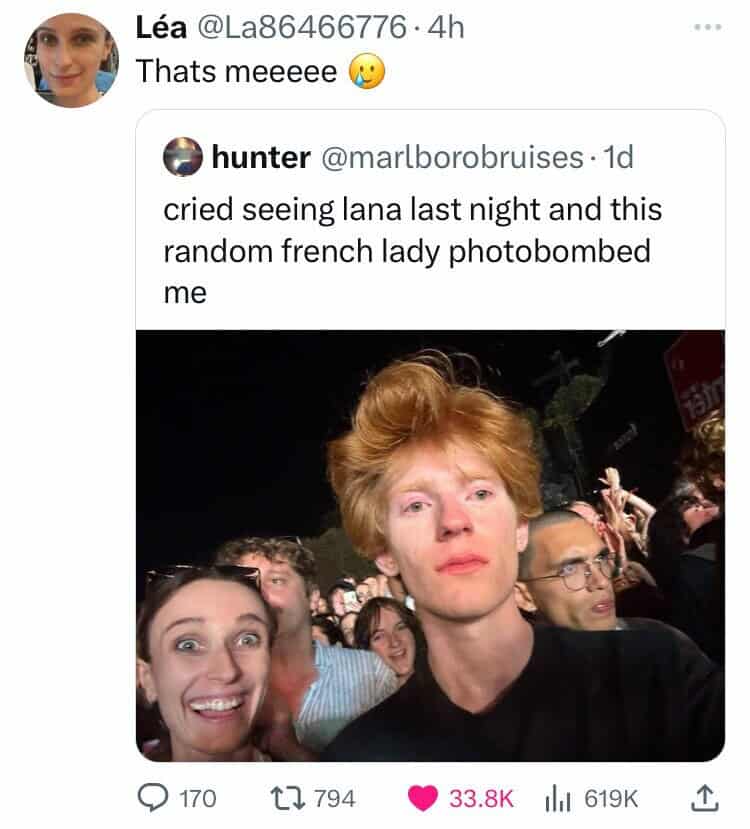Click the 794 retweets count

(x=335, y=798)
